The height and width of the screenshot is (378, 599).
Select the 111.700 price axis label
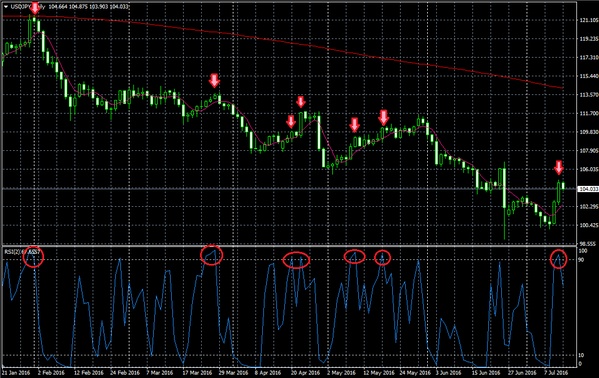coord(589,113)
